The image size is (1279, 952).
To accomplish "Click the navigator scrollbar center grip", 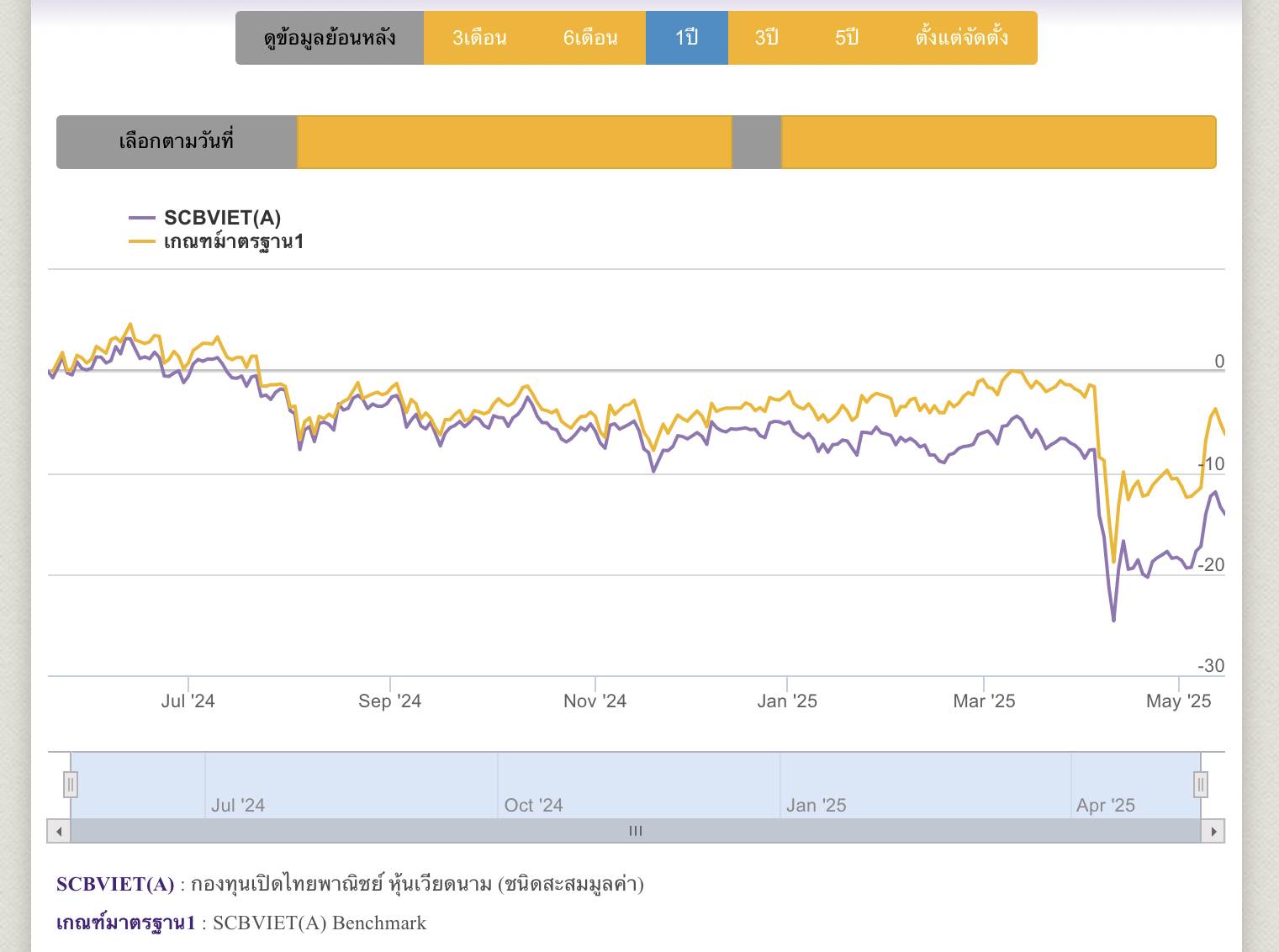I will [x=636, y=831].
